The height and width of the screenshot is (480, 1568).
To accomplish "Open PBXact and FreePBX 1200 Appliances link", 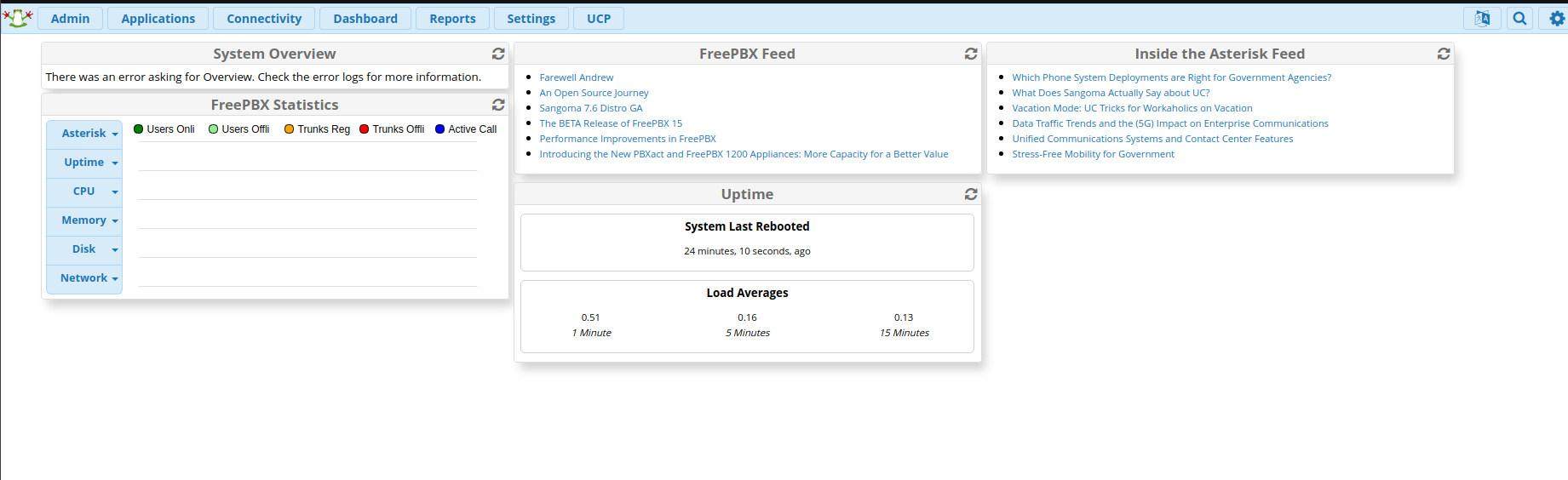I will (744, 154).
